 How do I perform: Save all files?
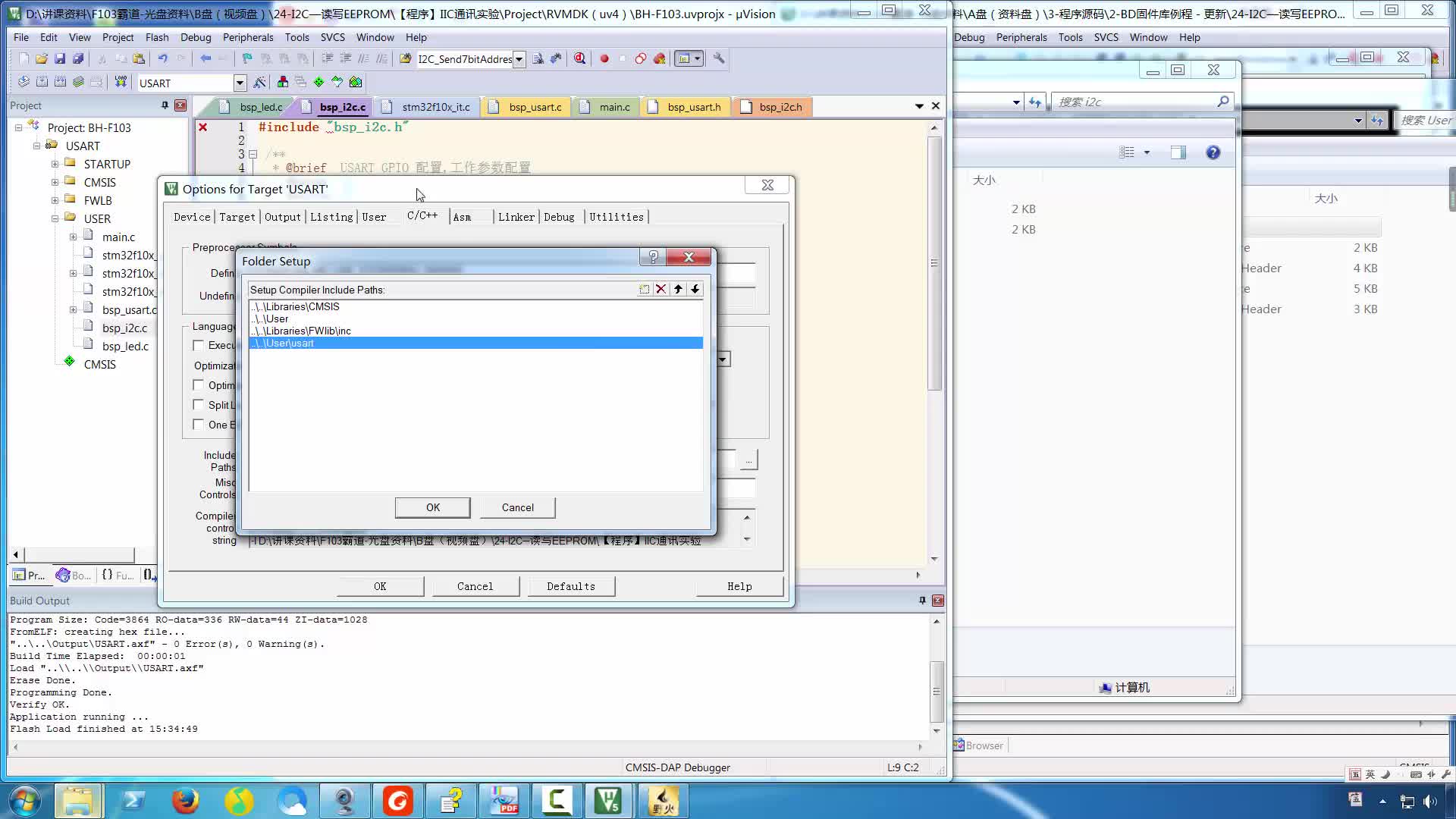78,58
